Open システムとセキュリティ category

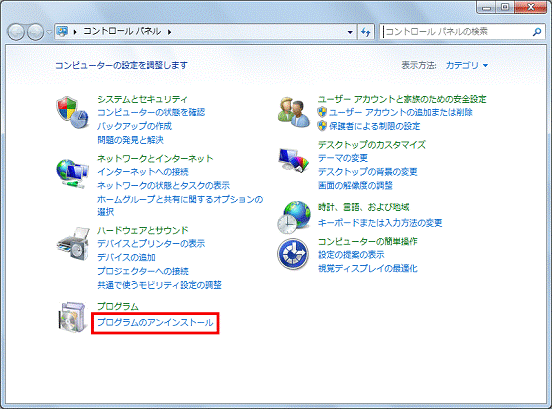pos(142,99)
